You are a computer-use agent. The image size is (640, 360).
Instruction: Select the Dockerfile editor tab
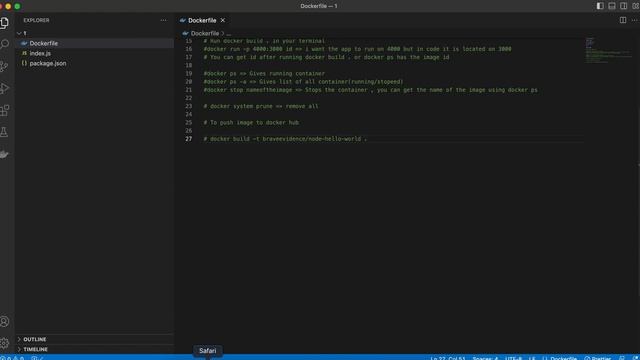click(x=202, y=20)
